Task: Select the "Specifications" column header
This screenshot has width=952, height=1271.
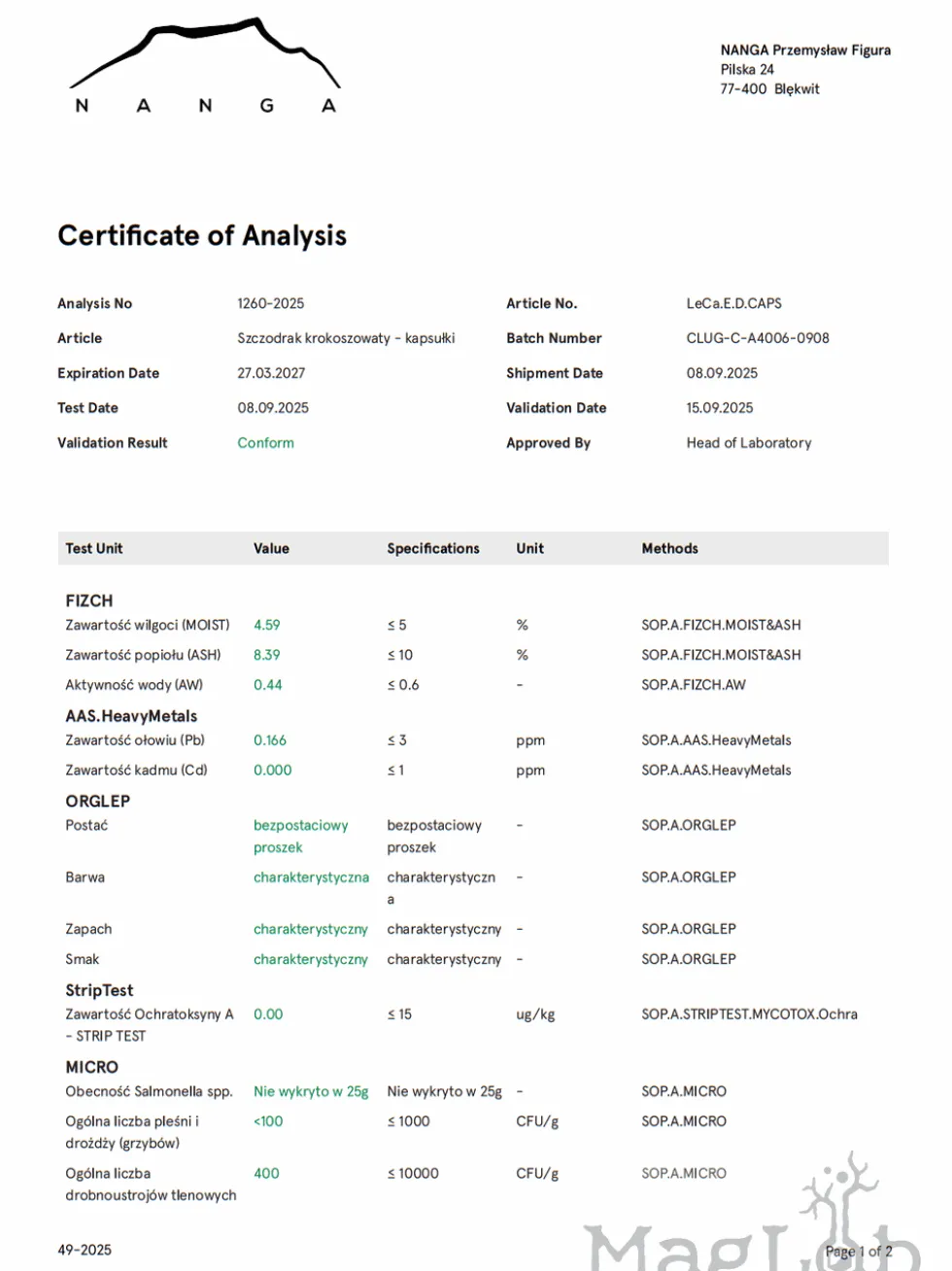Action: tap(433, 548)
